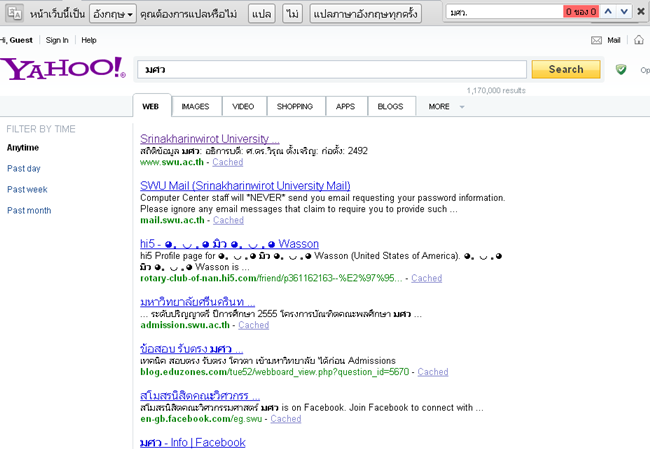Select the Anytime time filter
The width and height of the screenshot is (650, 449).
coord(23,148)
